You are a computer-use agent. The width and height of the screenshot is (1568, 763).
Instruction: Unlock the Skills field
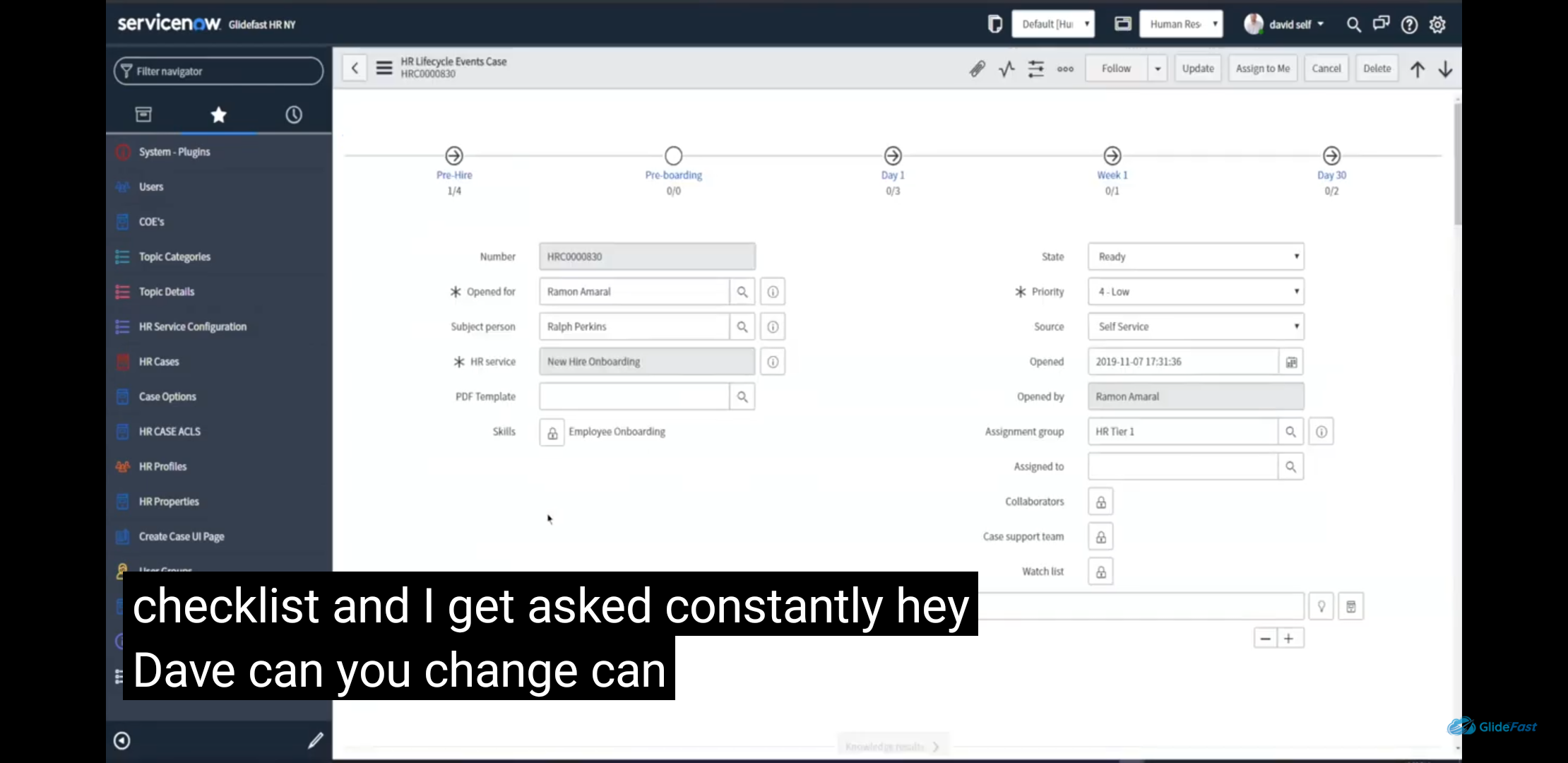click(552, 432)
